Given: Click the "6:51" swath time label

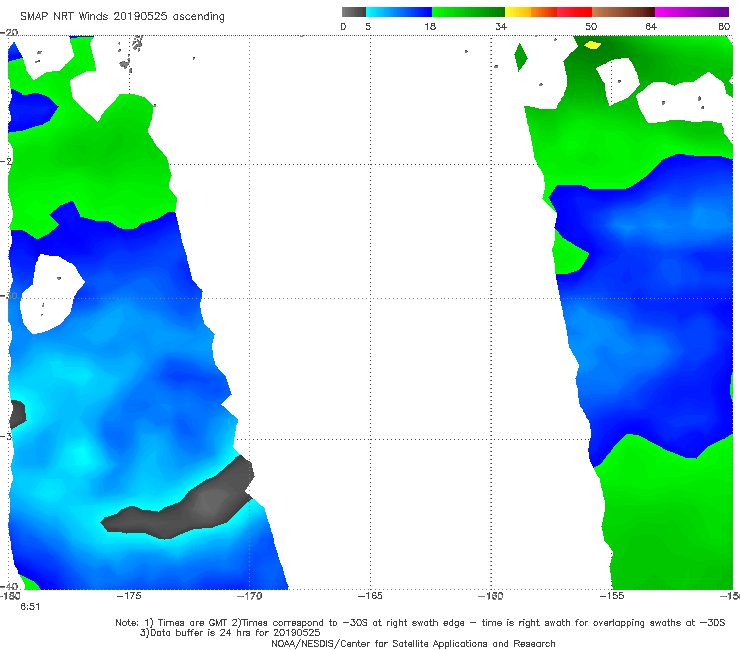Looking at the screenshot, I should point(30,607).
